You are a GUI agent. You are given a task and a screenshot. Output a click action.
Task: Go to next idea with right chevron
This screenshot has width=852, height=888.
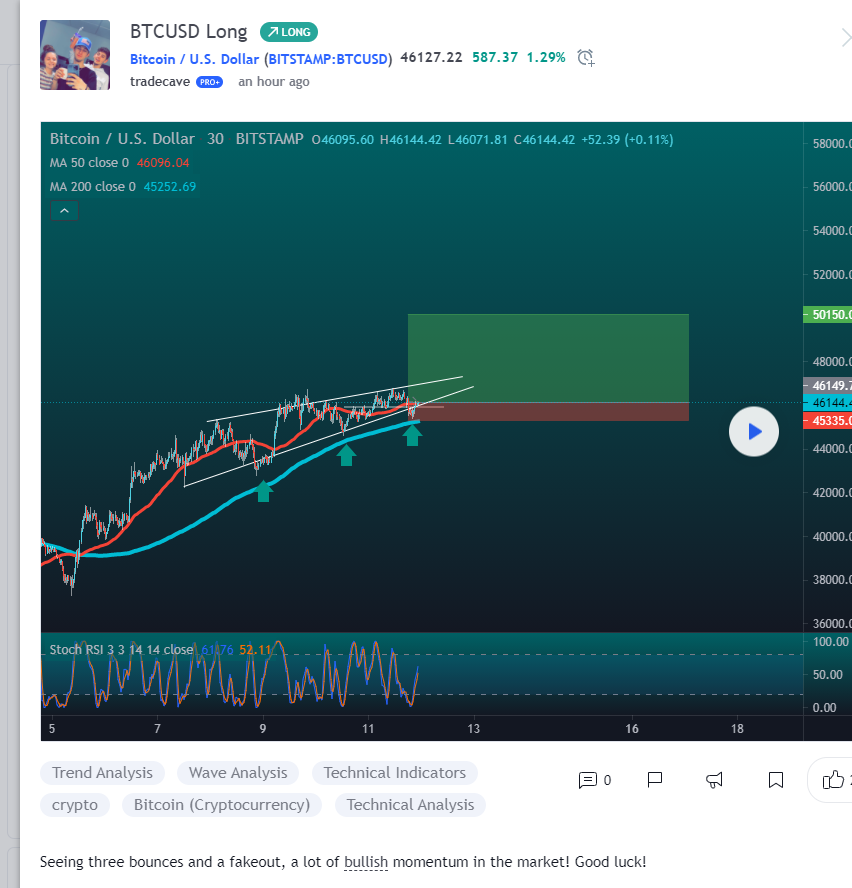tap(845, 38)
